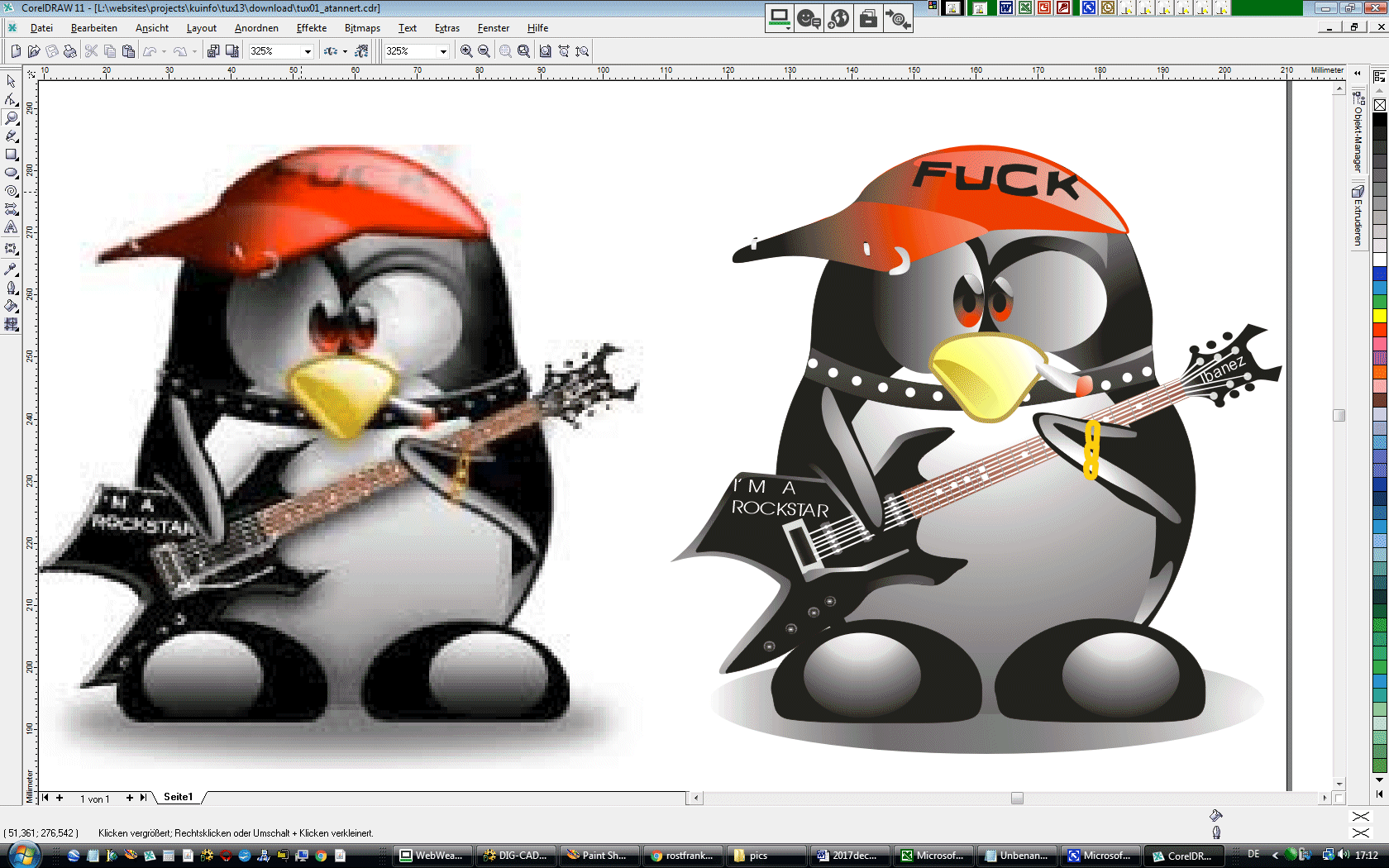Select the Basic Shapes arrows tool
Viewport: 1389px width, 868px height.
tap(11, 208)
